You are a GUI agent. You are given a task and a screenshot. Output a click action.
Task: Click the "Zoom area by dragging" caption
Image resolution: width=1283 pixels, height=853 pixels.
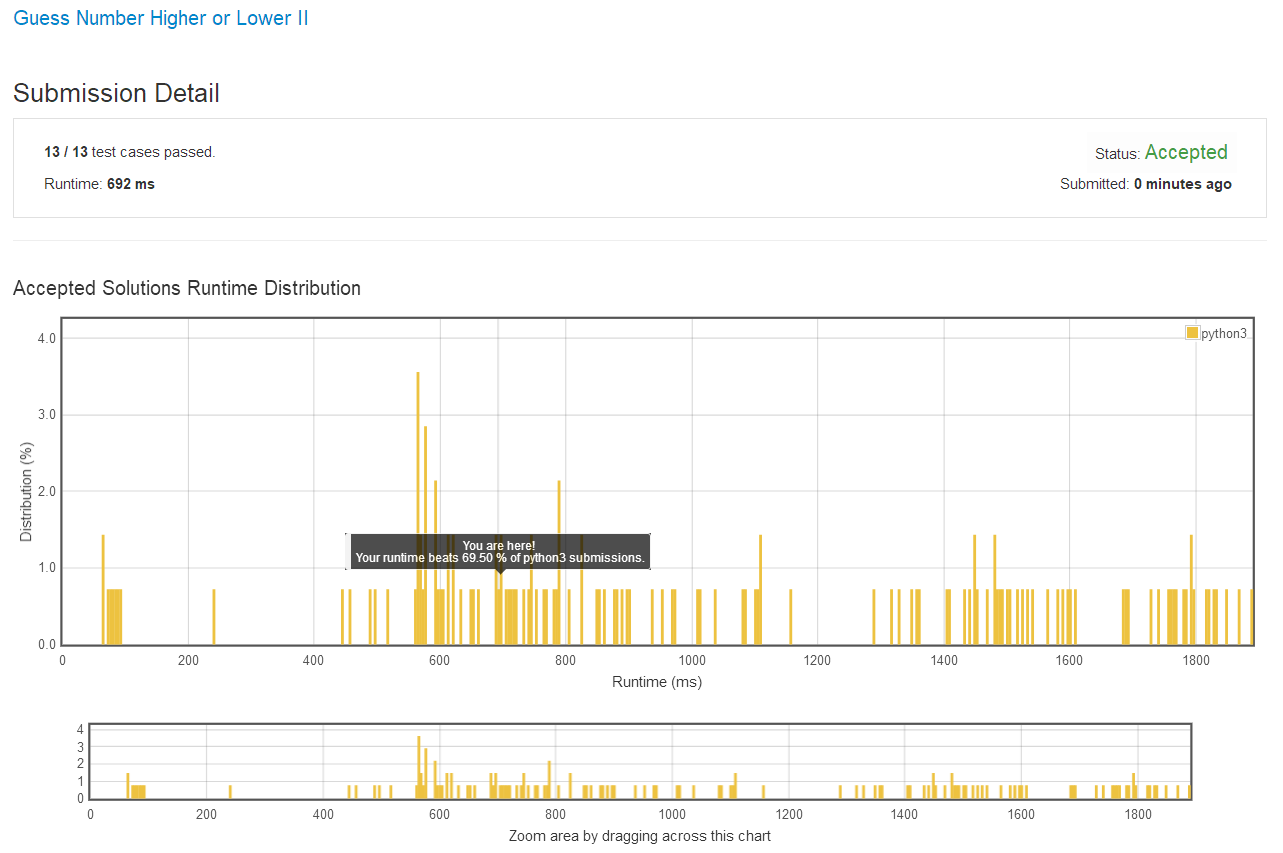[639, 836]
